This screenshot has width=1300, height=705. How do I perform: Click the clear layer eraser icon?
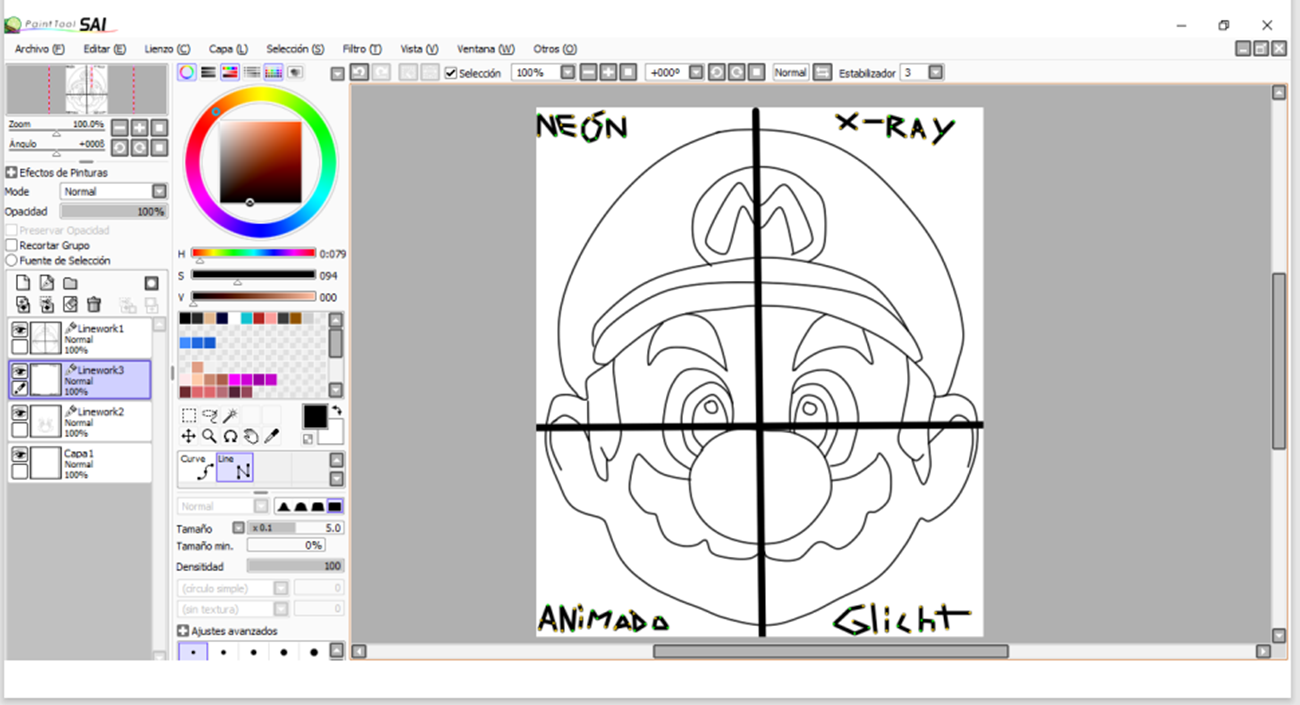tap(70, 304)
